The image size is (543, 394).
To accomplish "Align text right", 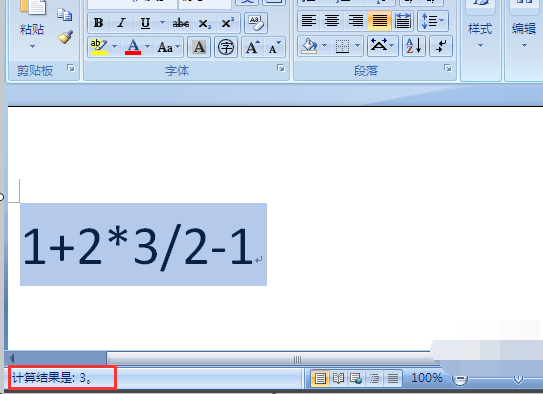I will point(356,21).
